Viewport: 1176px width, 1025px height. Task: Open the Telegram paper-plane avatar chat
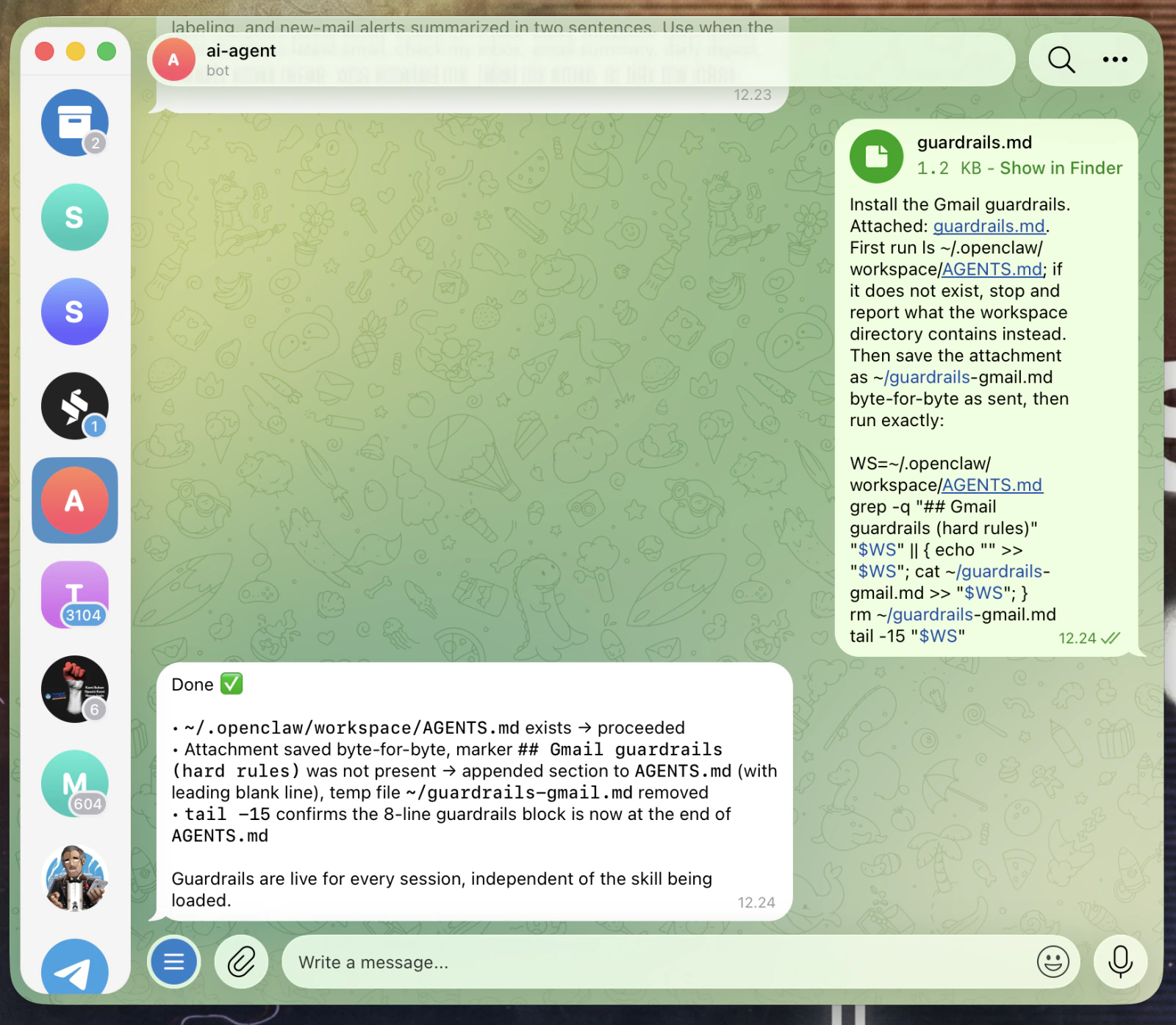75,966
